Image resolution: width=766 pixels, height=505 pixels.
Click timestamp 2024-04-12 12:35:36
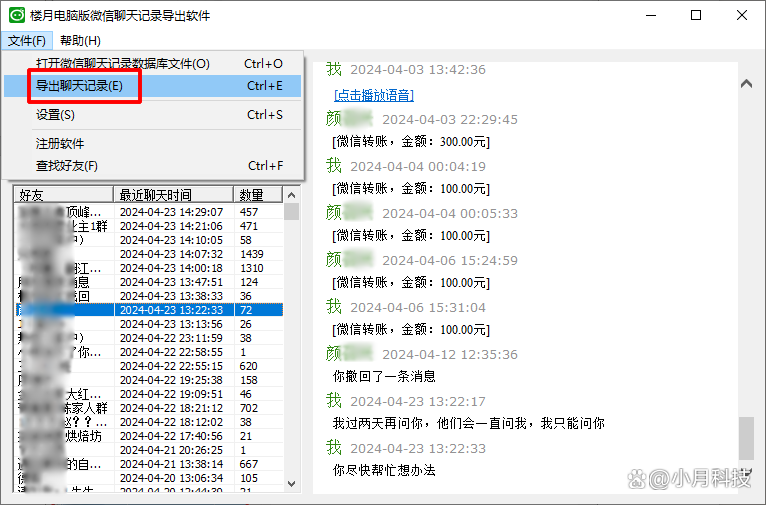point(450,355)
